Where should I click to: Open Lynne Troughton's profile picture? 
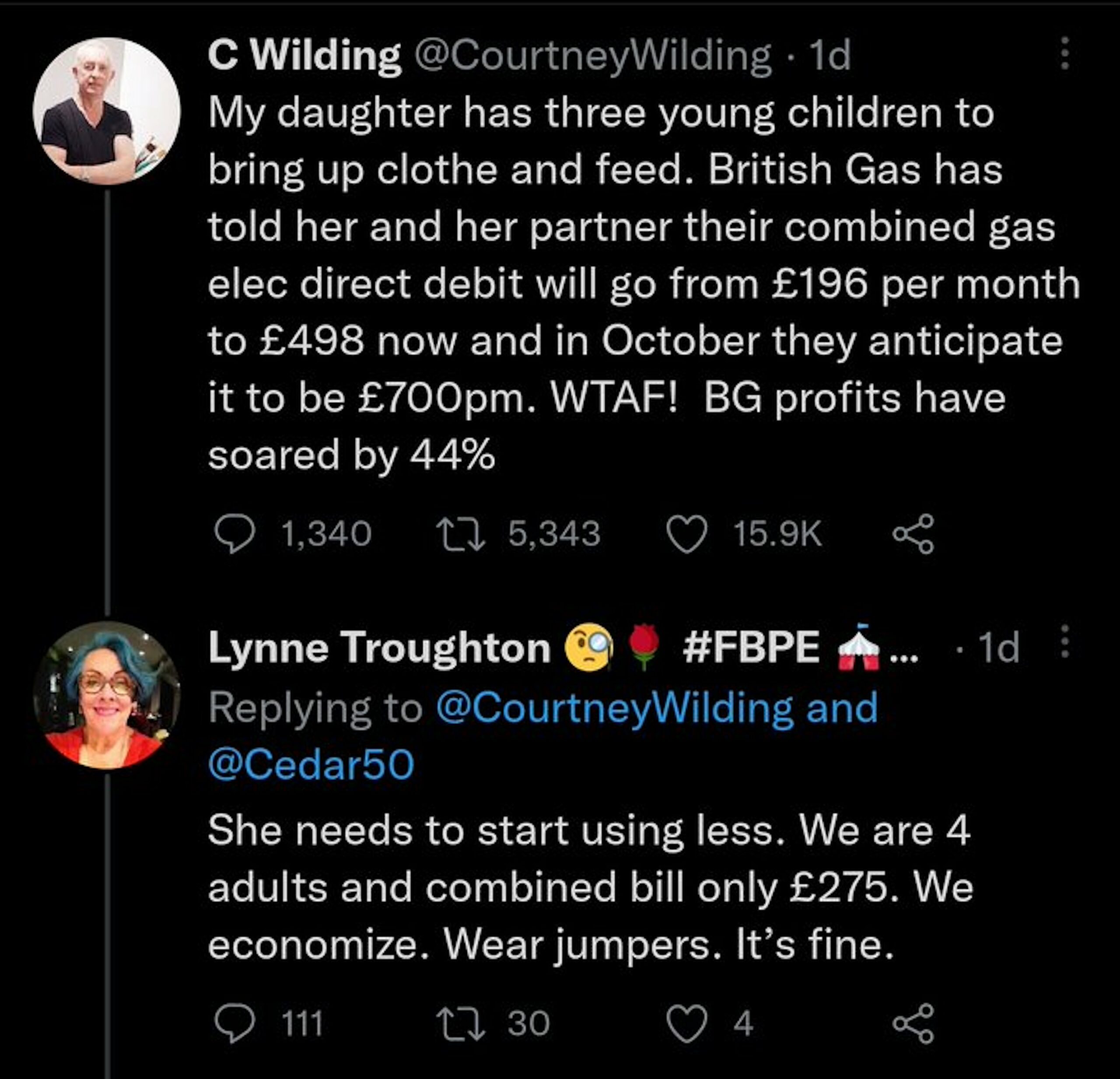106,695
